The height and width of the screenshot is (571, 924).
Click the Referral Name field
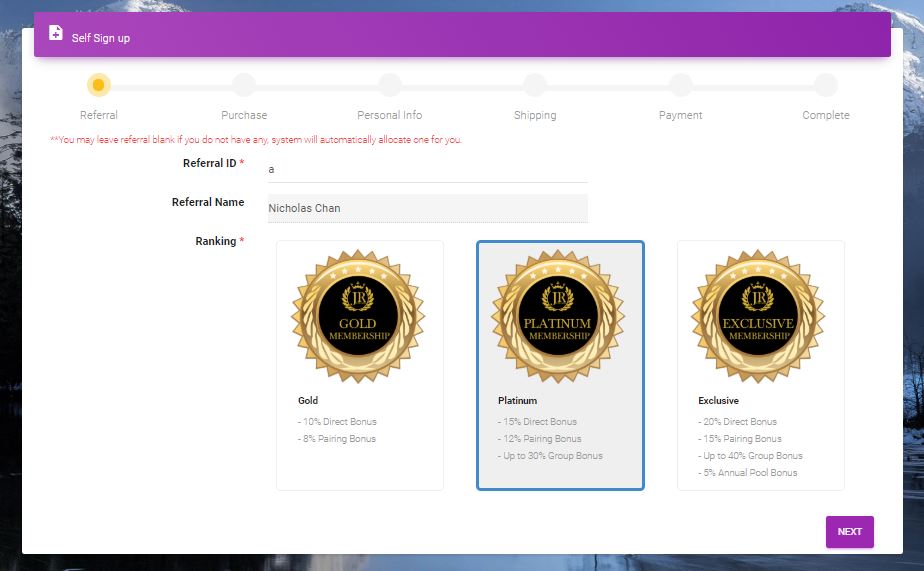click(x=428, y=208)
